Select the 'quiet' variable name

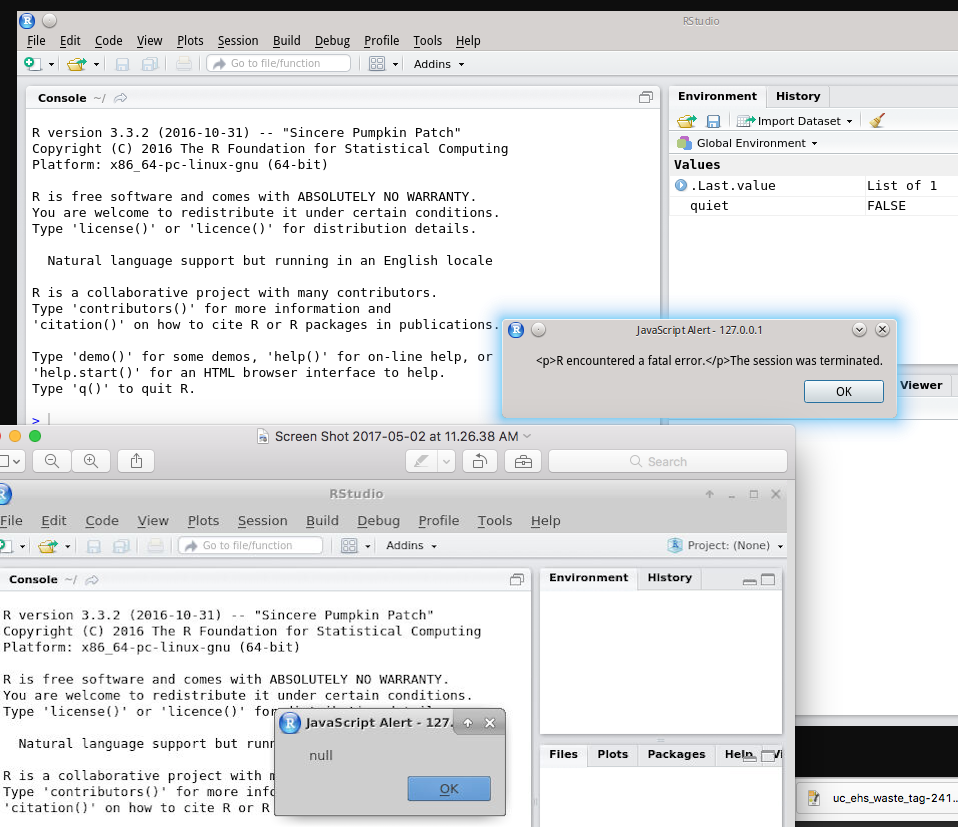(x=709, y=206)
